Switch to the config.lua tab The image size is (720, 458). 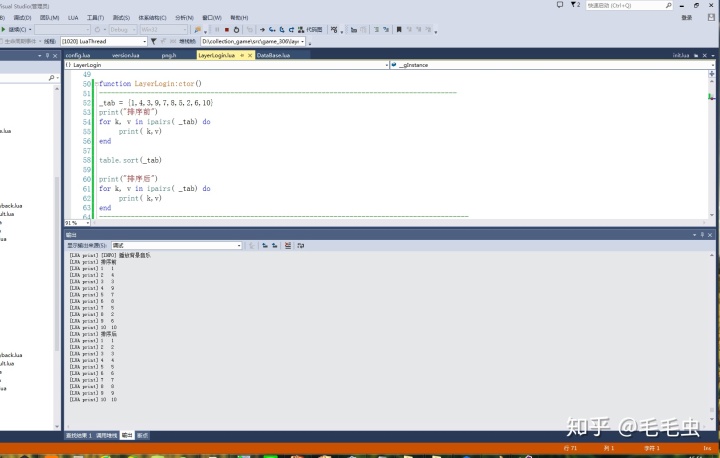[78, 55]
